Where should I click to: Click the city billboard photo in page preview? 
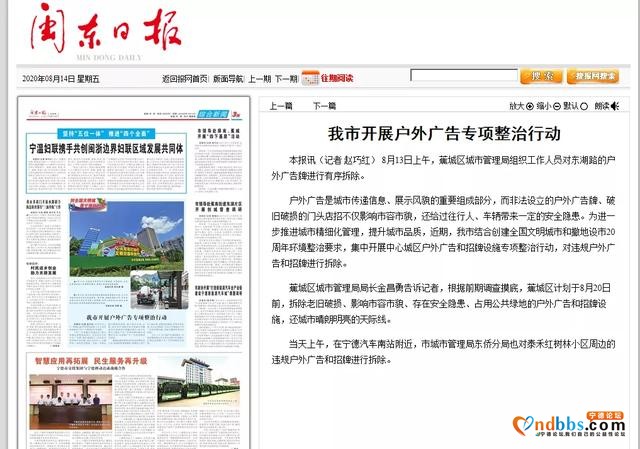[x=127, y=238]
